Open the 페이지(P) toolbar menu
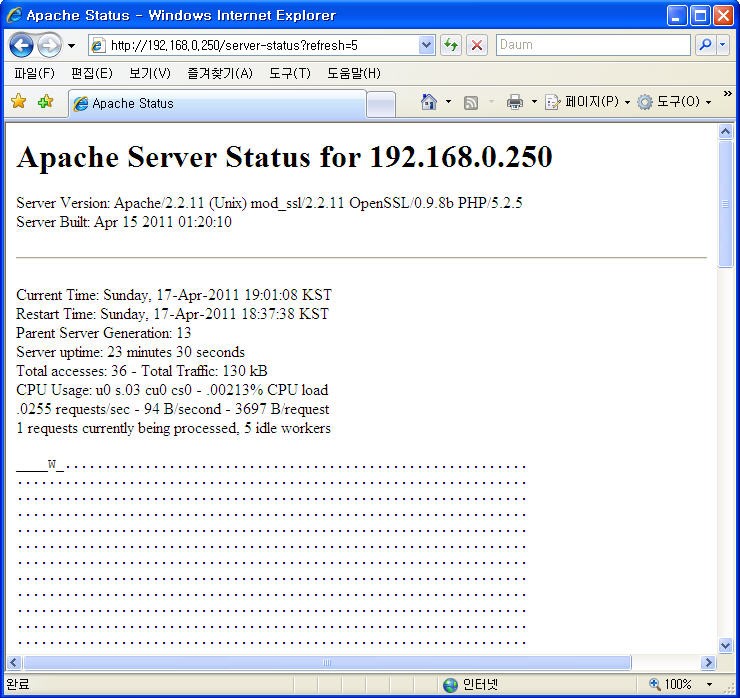 point(587,101)
